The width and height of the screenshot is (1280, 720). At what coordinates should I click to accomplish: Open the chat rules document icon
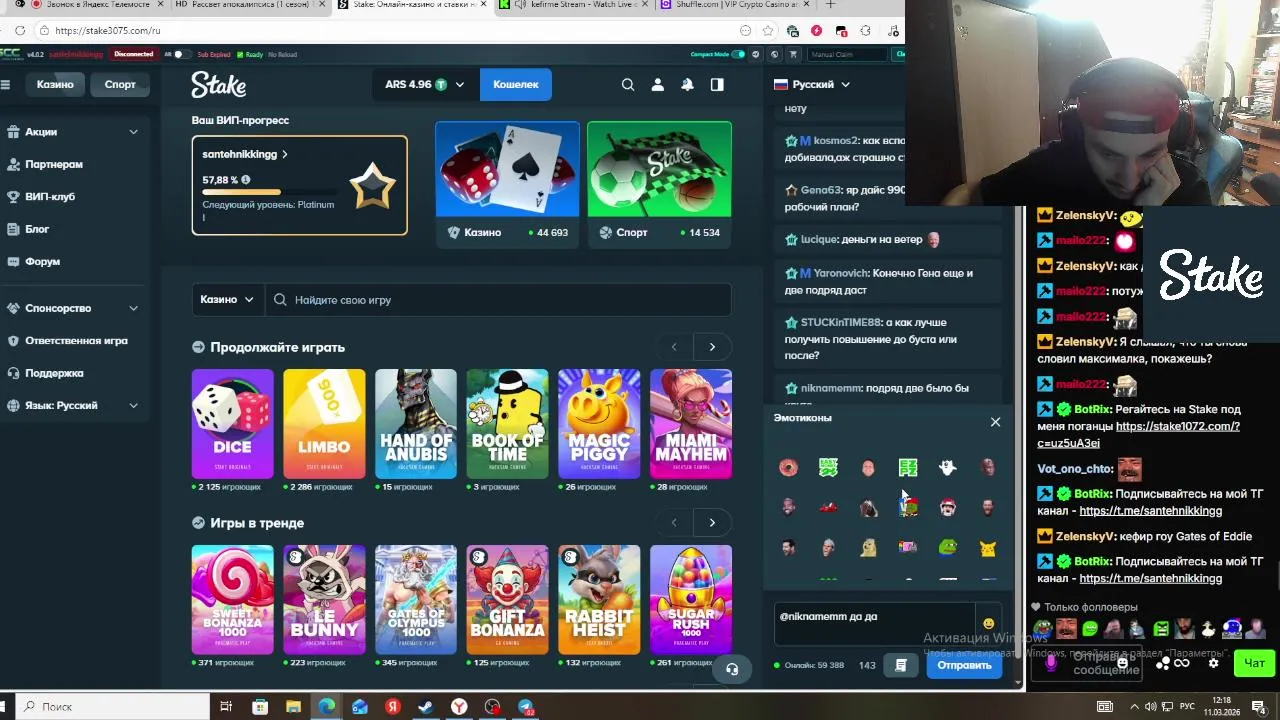901,665
